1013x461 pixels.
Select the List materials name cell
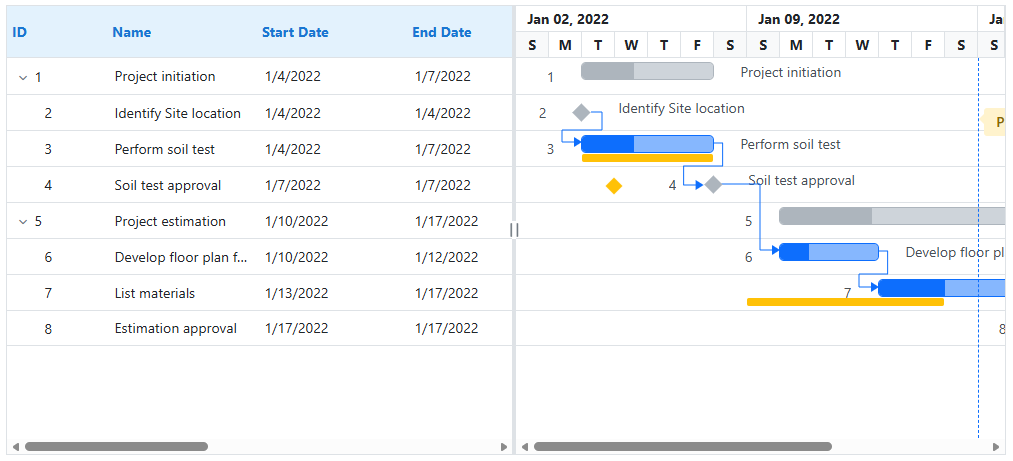coord(155,294)
